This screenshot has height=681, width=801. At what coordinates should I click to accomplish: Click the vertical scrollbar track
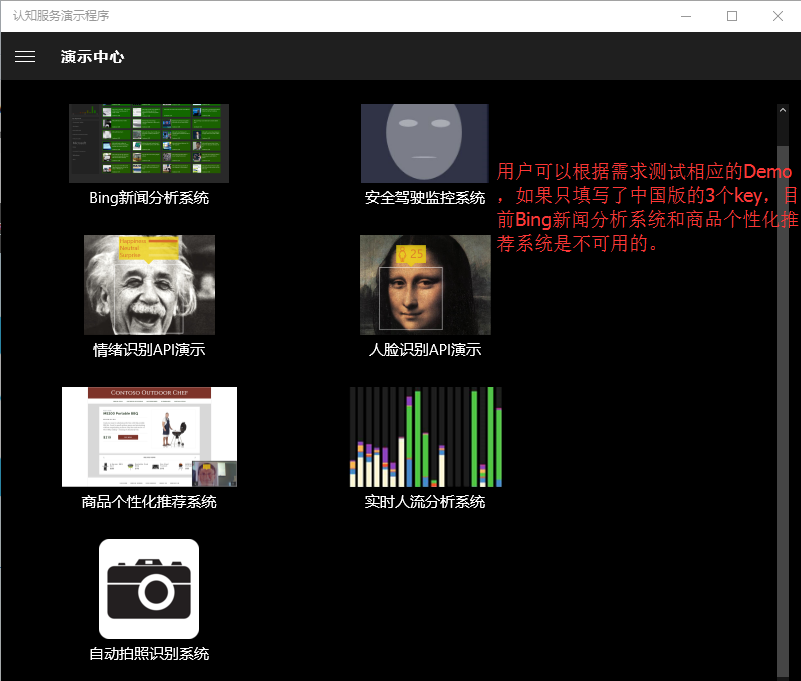[x=783, y=400]
